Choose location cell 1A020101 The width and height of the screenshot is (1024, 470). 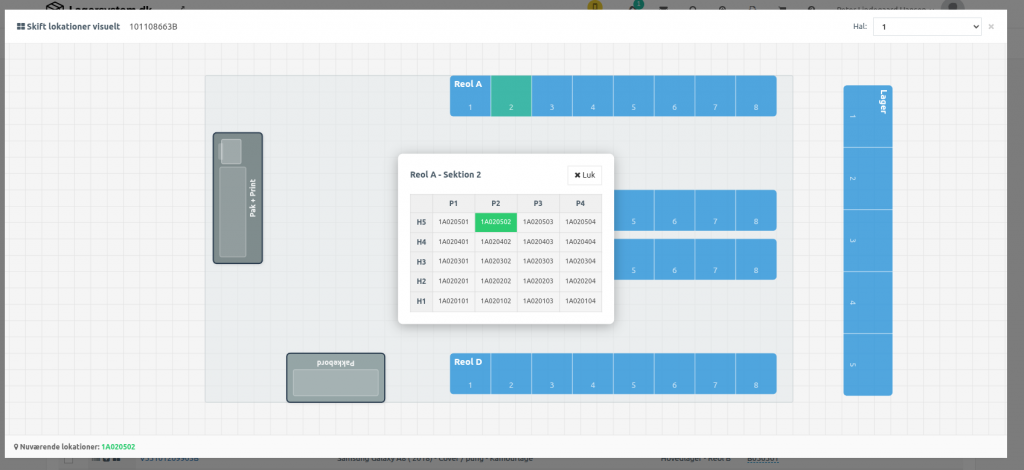click(453, 301)
